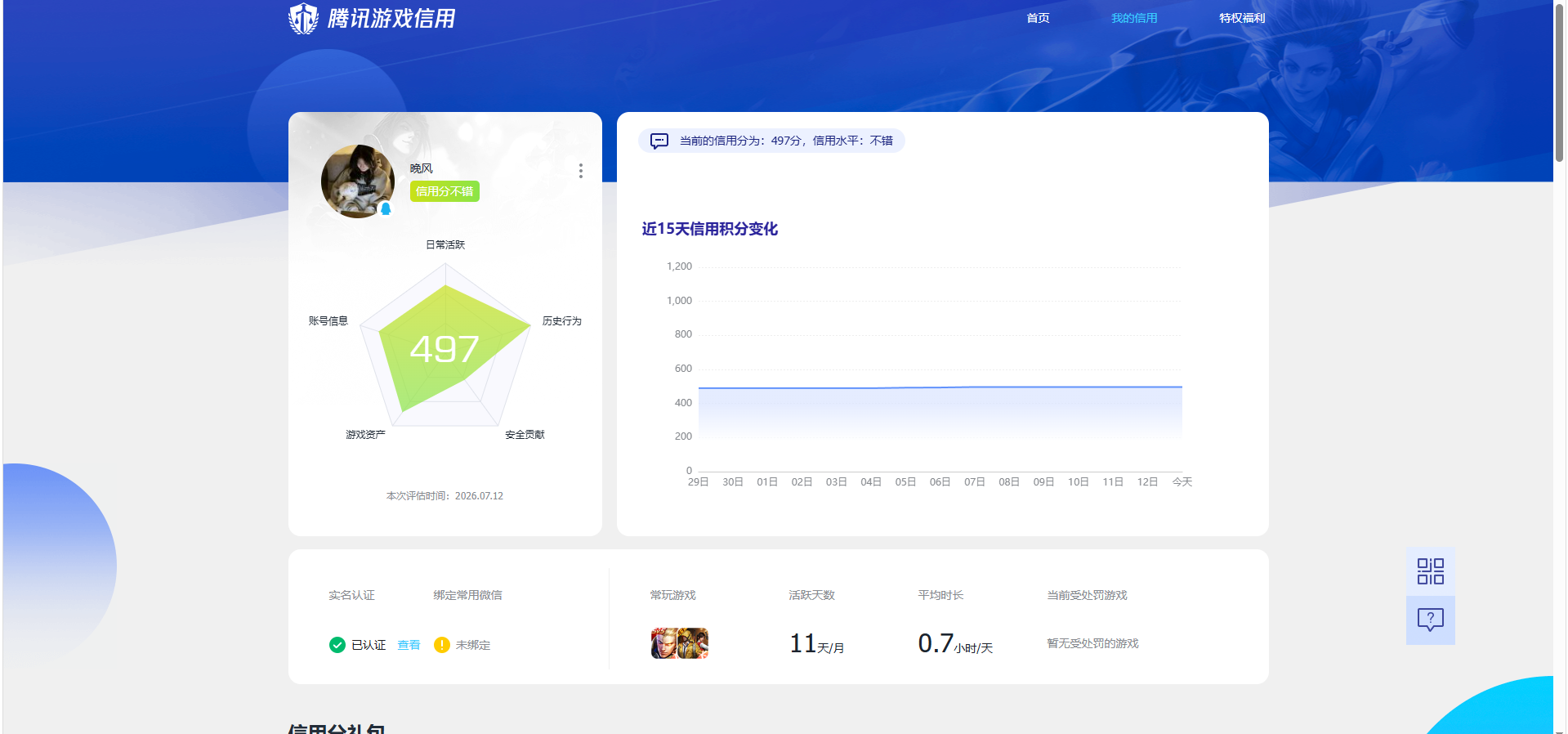Viewport: 1568px width, 734px height.
Task: Open the QR code floating icon
Action: click(x=1430, y=571)
